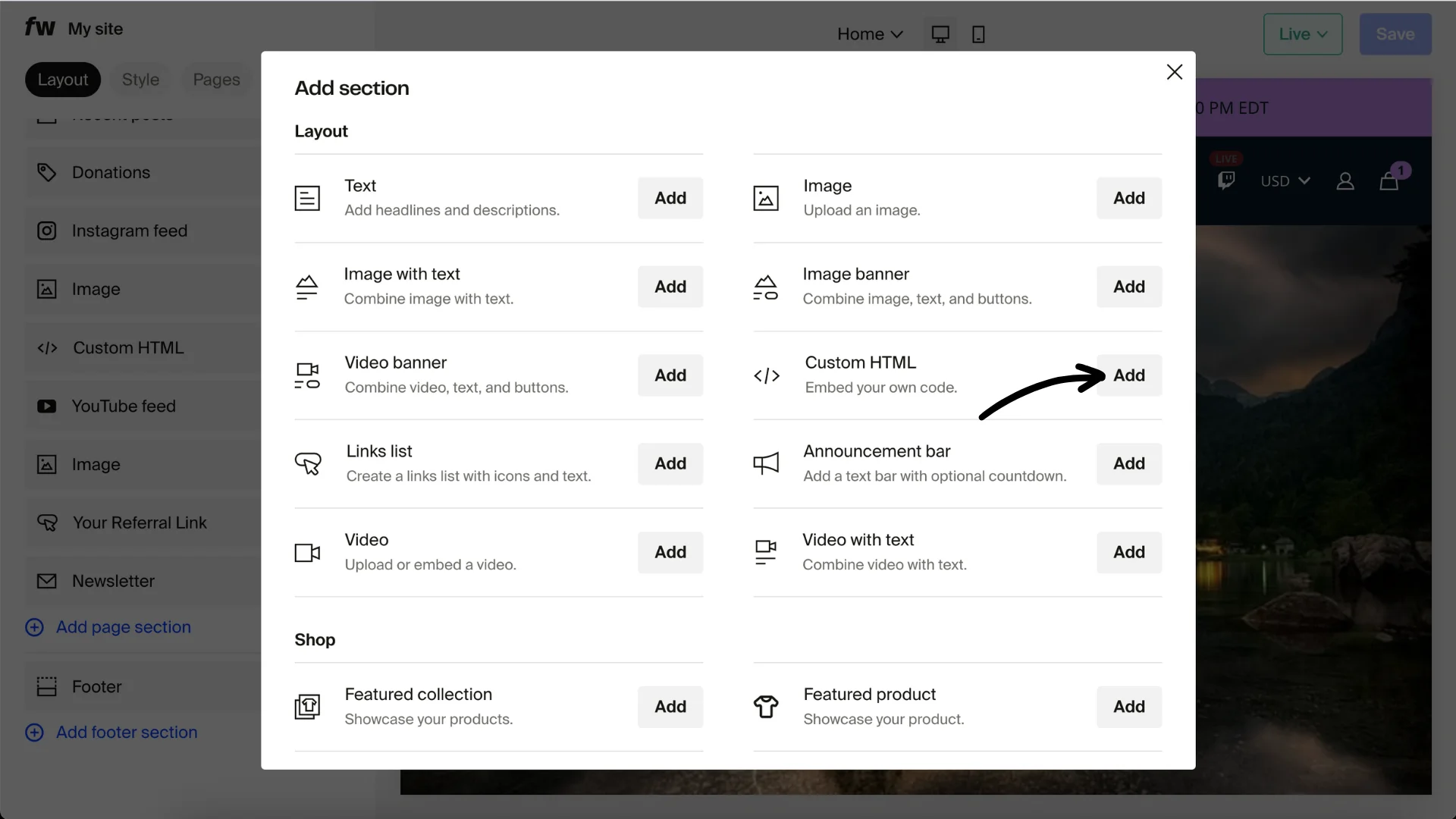Image resolution: width=1456 pixels, height=819 pixels.
Task: Click the Video banner icon in modal
Action: coord(307,375)
